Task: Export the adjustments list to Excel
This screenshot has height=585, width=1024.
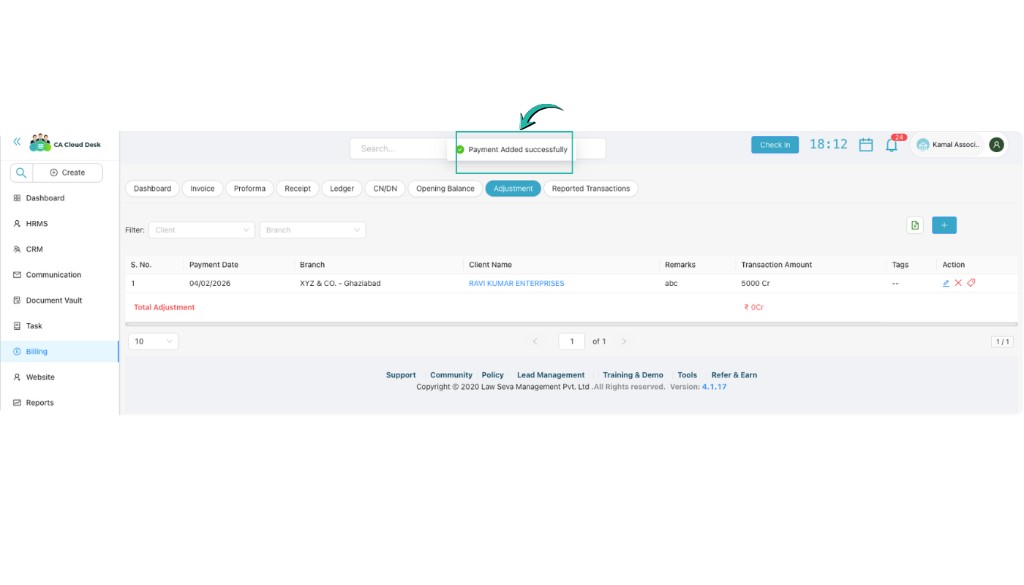Action: (x=914, y=225)
